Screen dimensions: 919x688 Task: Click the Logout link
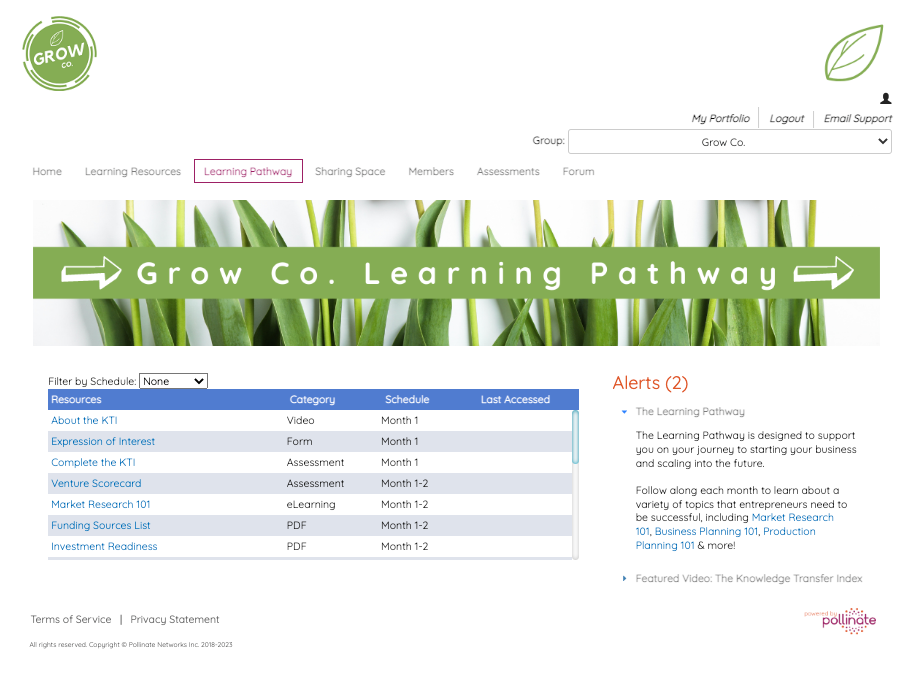pyautogui.click(x=786, y=118)
